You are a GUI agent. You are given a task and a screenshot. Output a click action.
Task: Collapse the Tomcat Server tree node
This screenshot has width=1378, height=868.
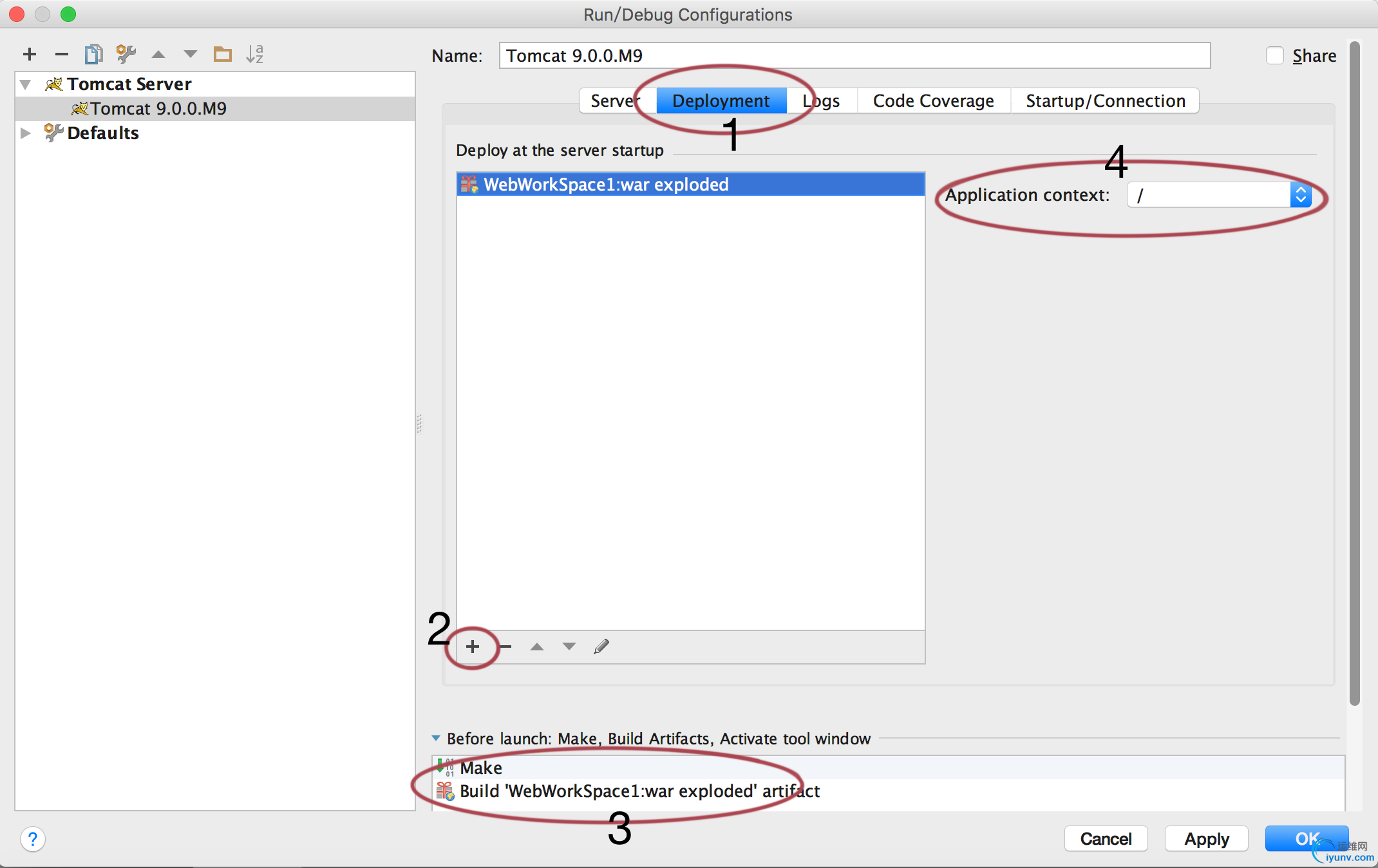(x=26, y=84)
